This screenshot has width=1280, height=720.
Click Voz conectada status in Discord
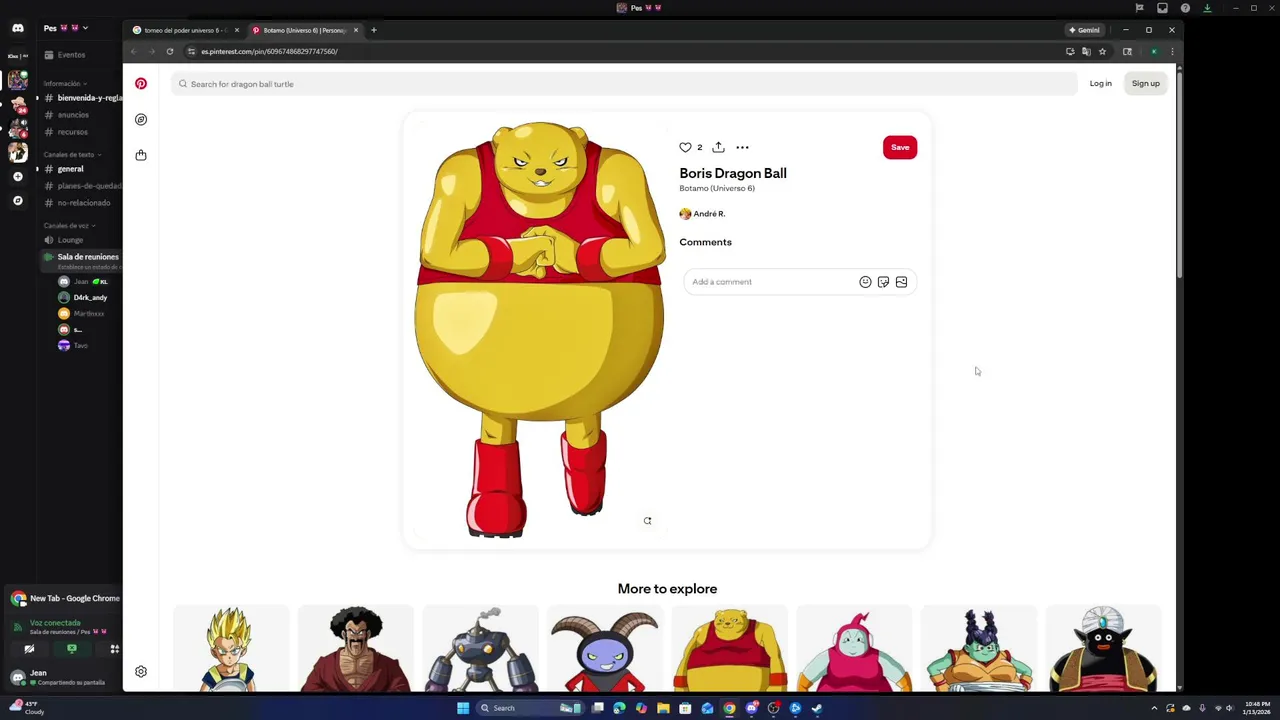(x=55, y=623)
